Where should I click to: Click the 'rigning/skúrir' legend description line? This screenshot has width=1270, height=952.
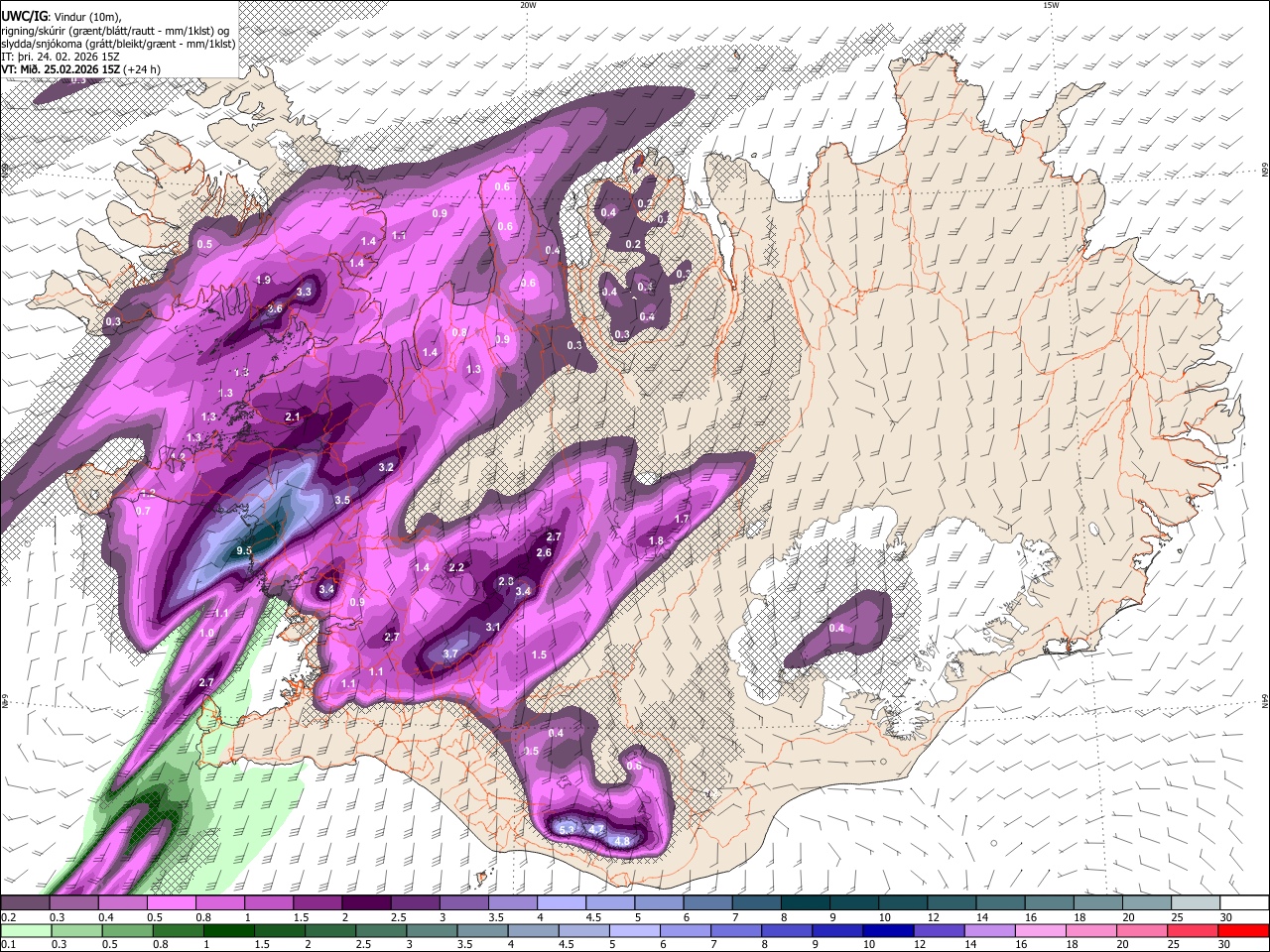pyautogui.click(x=115, y=32)
